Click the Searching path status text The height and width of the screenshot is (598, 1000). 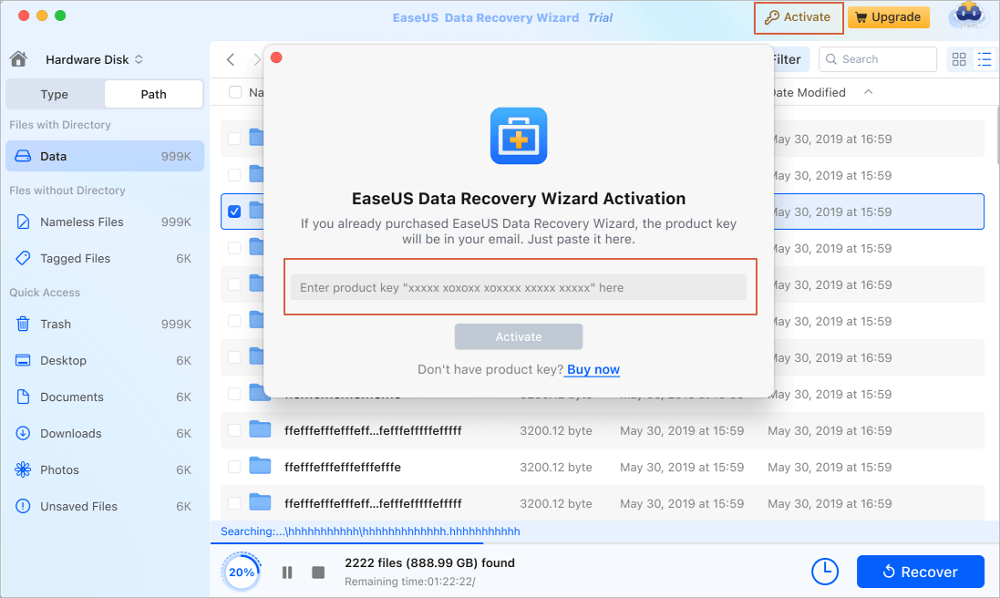371,531
